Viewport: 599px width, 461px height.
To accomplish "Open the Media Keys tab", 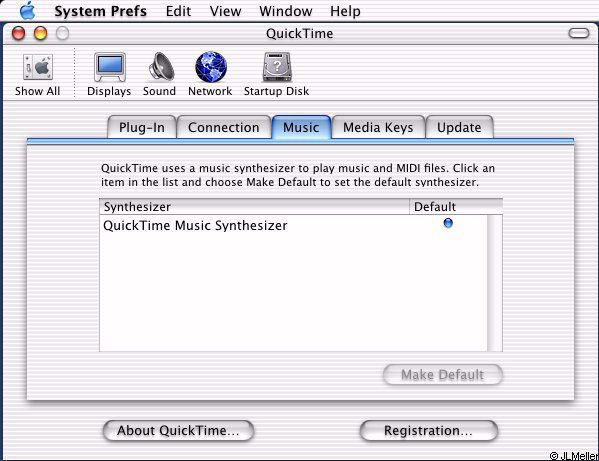I will click(x=378, y=127).
